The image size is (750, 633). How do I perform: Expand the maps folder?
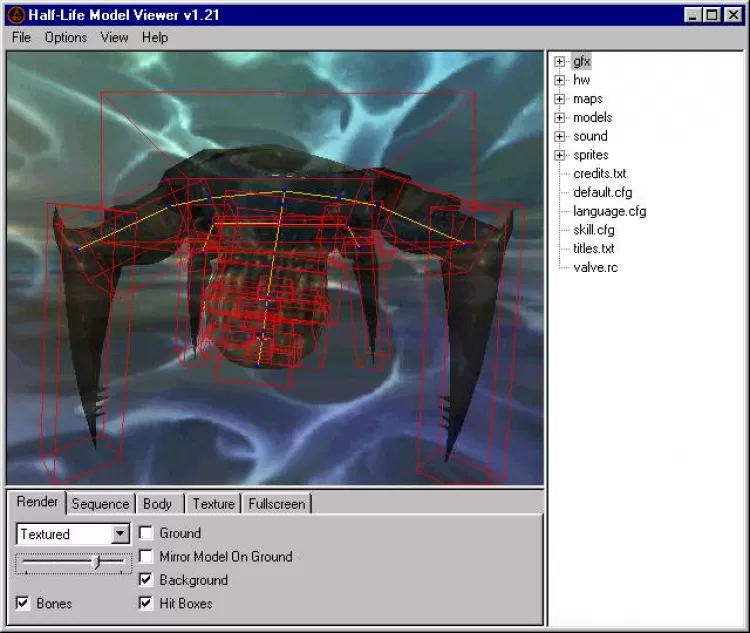(560, 99)
